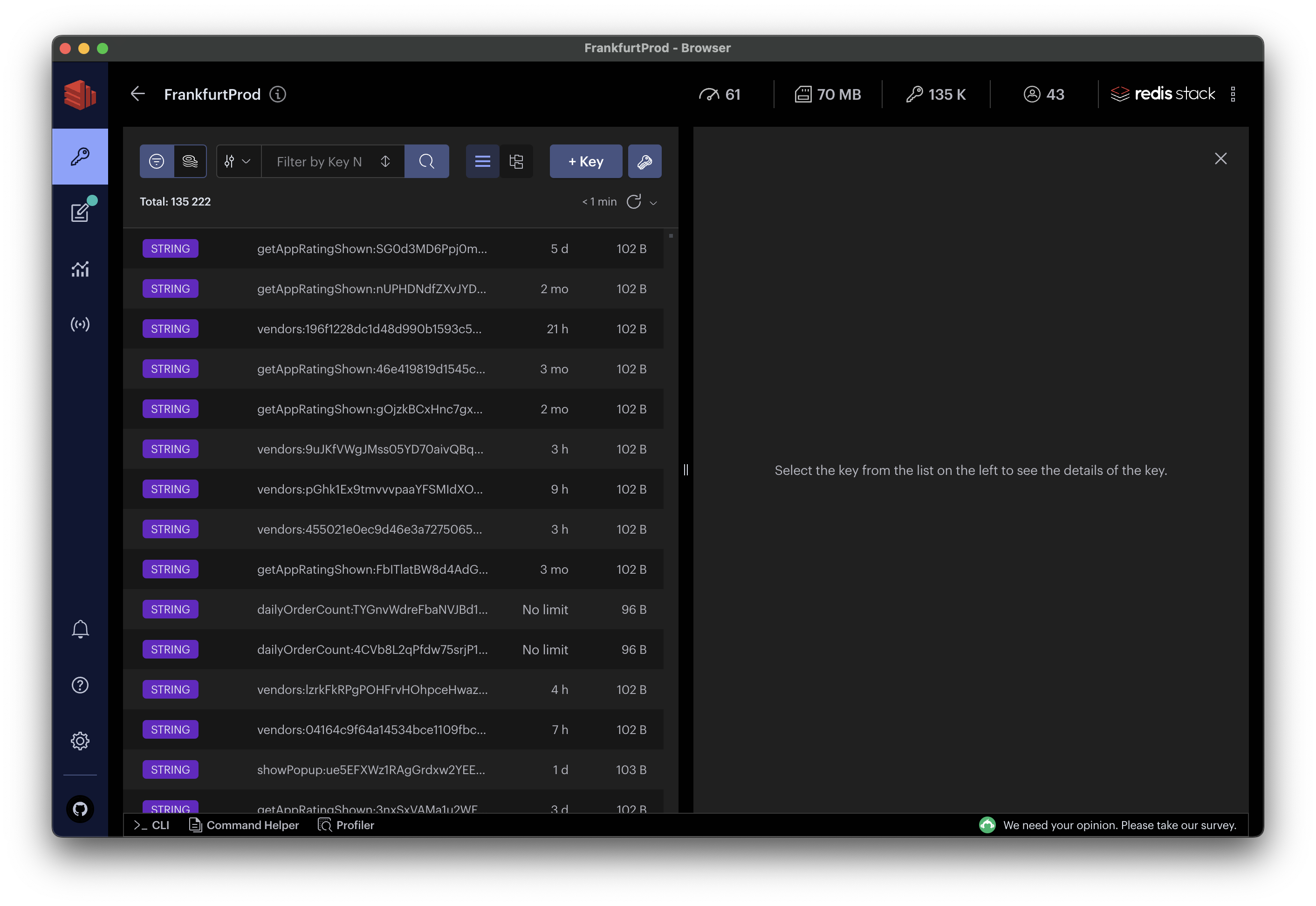The image size is (1316, 906).
Task: Click the + Key button
Action: 586,162
